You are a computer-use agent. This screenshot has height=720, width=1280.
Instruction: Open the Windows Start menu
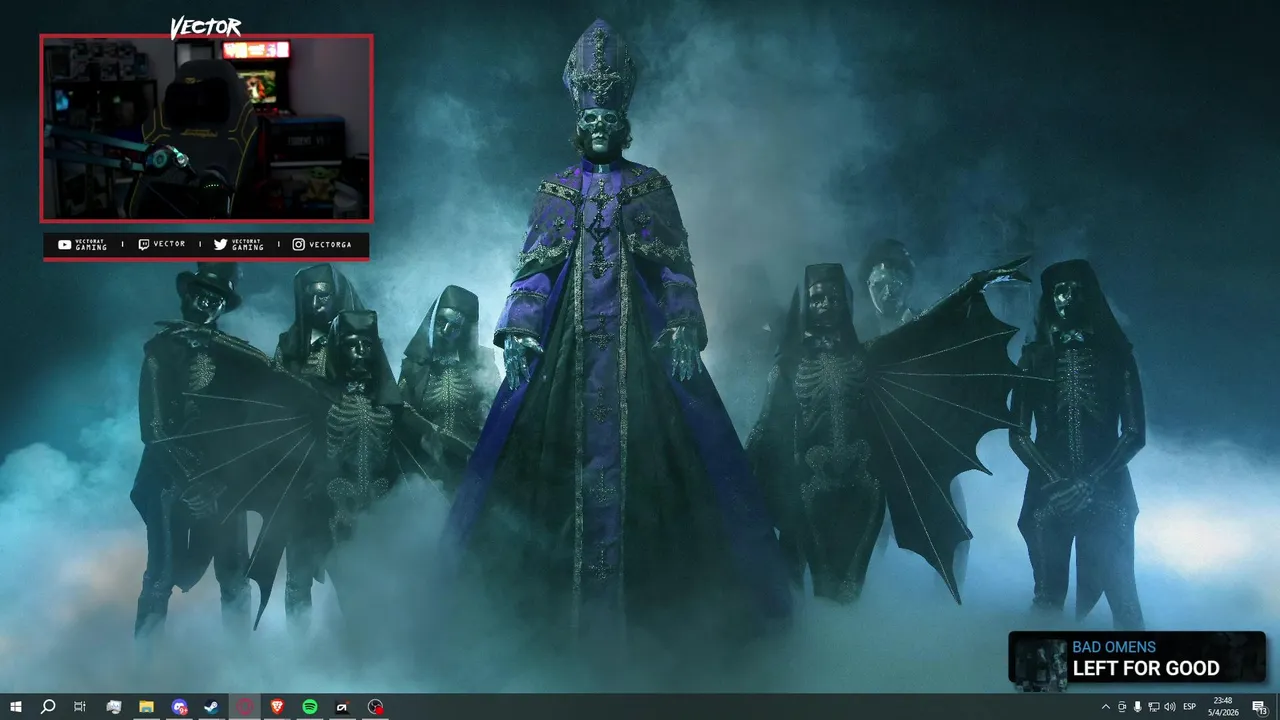coord(16,707)
